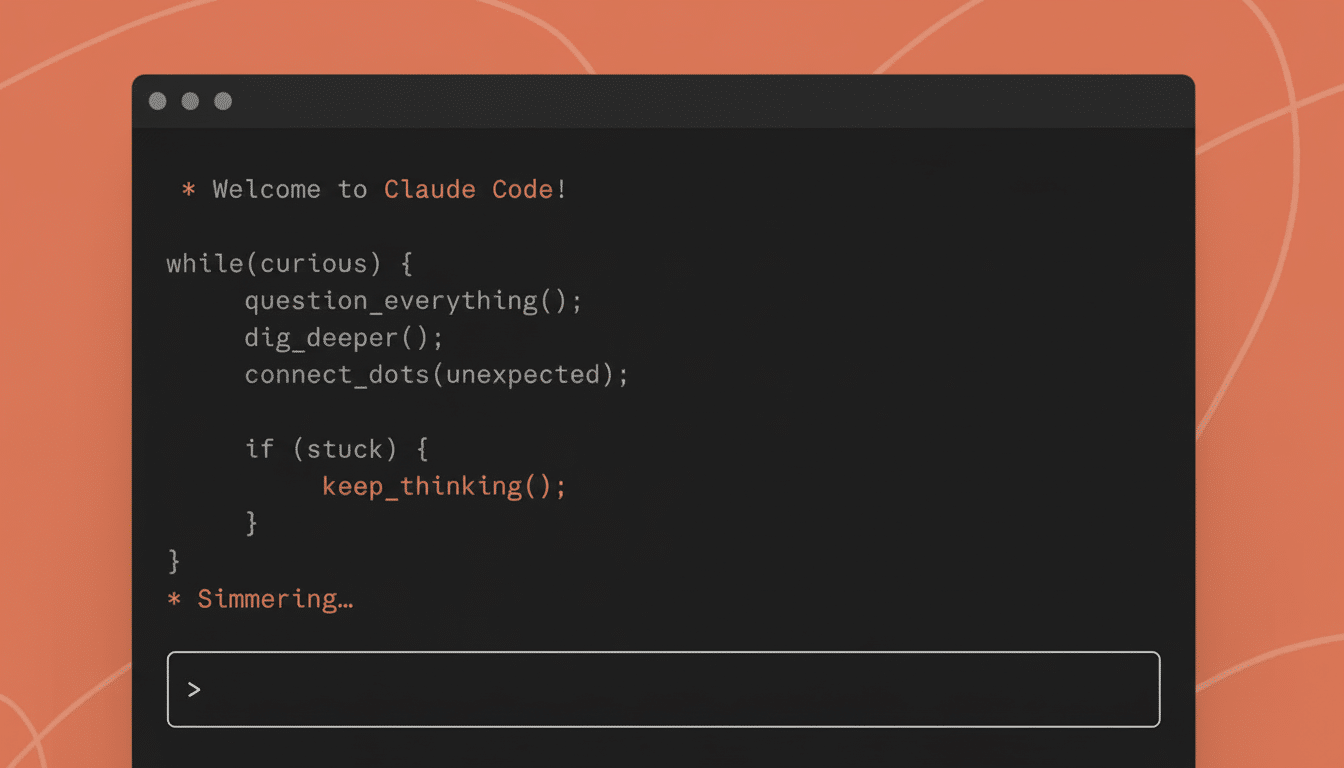Viewport: 1344px width, 768px height.
Task: Collapse the if block closing brace
Action: (x=251, y=522)
